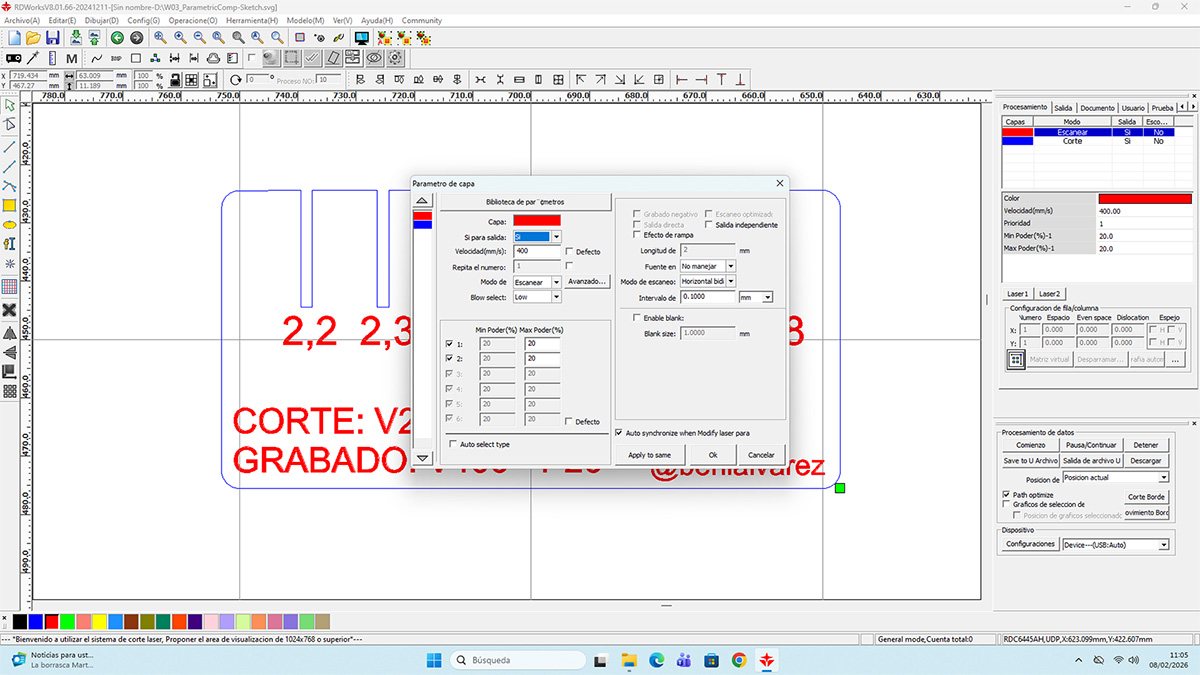Expand the Blow select dropdown
The width and height of the screenshot is (1200, 675).
(x=556, y=296)
